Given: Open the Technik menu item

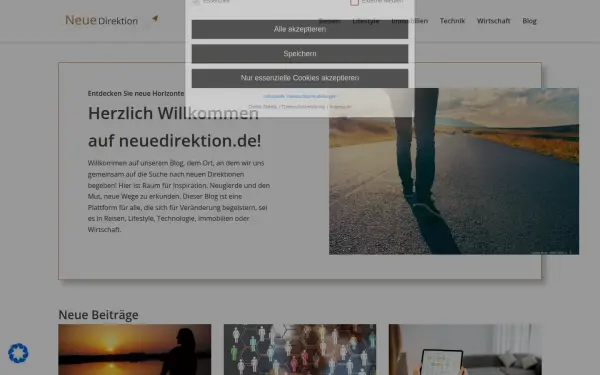Looking at the screenshot, I should pos(452,21).
